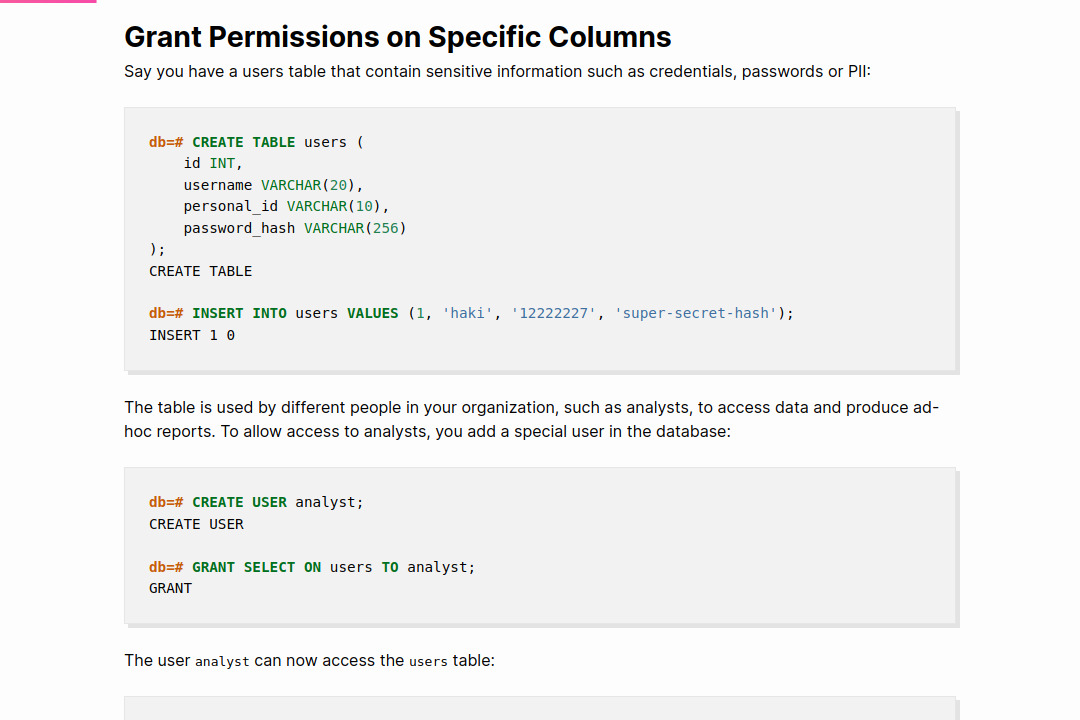The image size is (1080, 720).
Task: Click the GRANT SELECT ON users line
Action: pos(311,566)
